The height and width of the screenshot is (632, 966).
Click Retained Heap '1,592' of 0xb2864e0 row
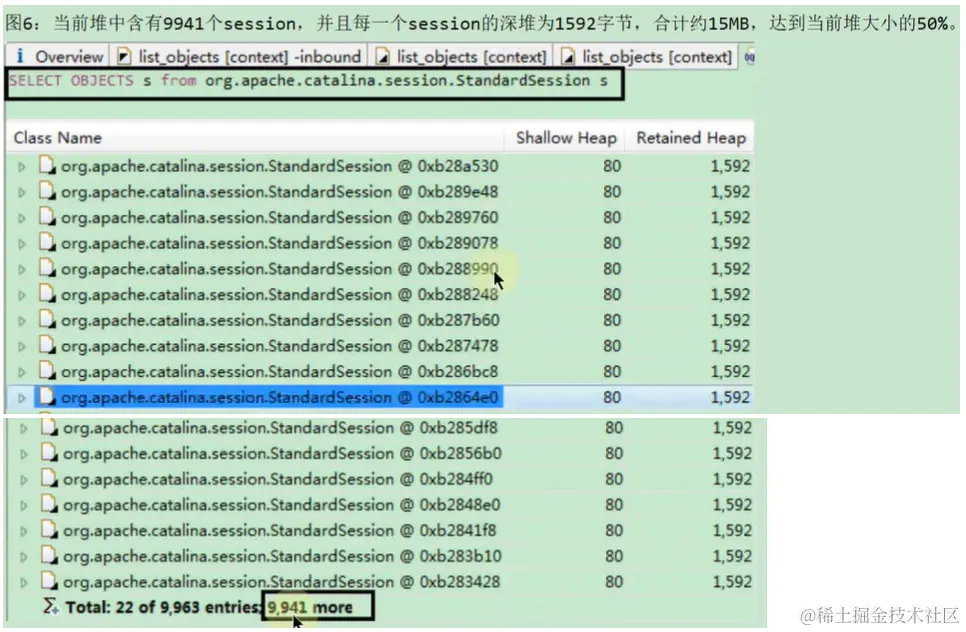coord(730,398)
